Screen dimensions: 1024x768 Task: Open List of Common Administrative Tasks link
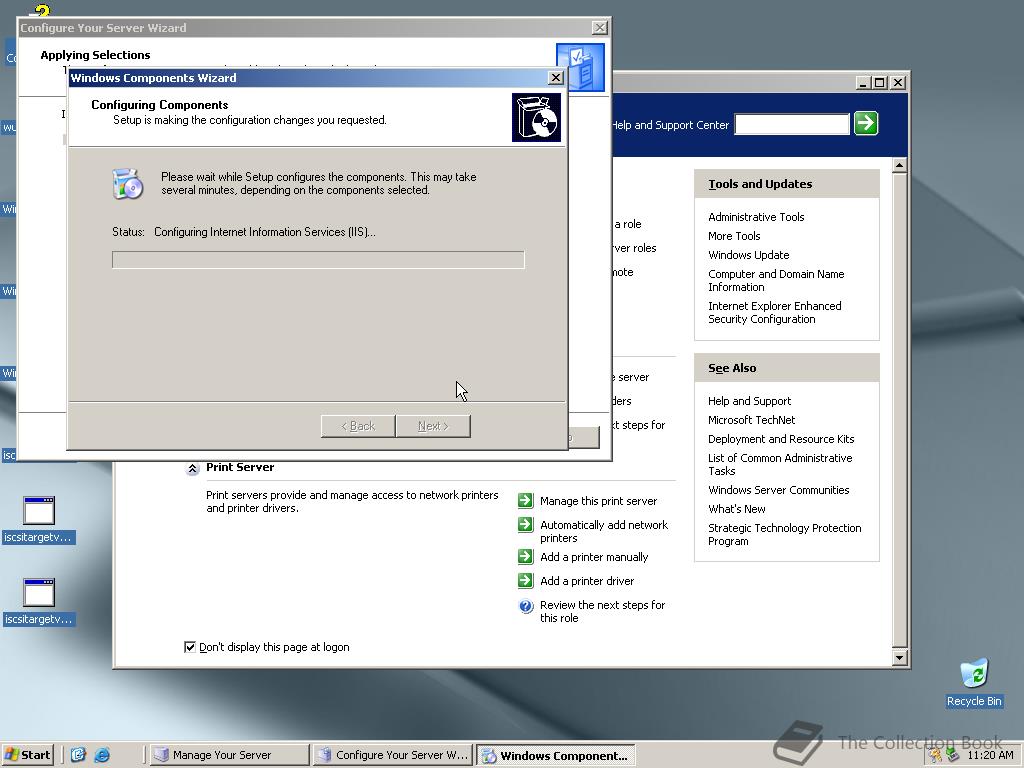click(x=780, y=464)
